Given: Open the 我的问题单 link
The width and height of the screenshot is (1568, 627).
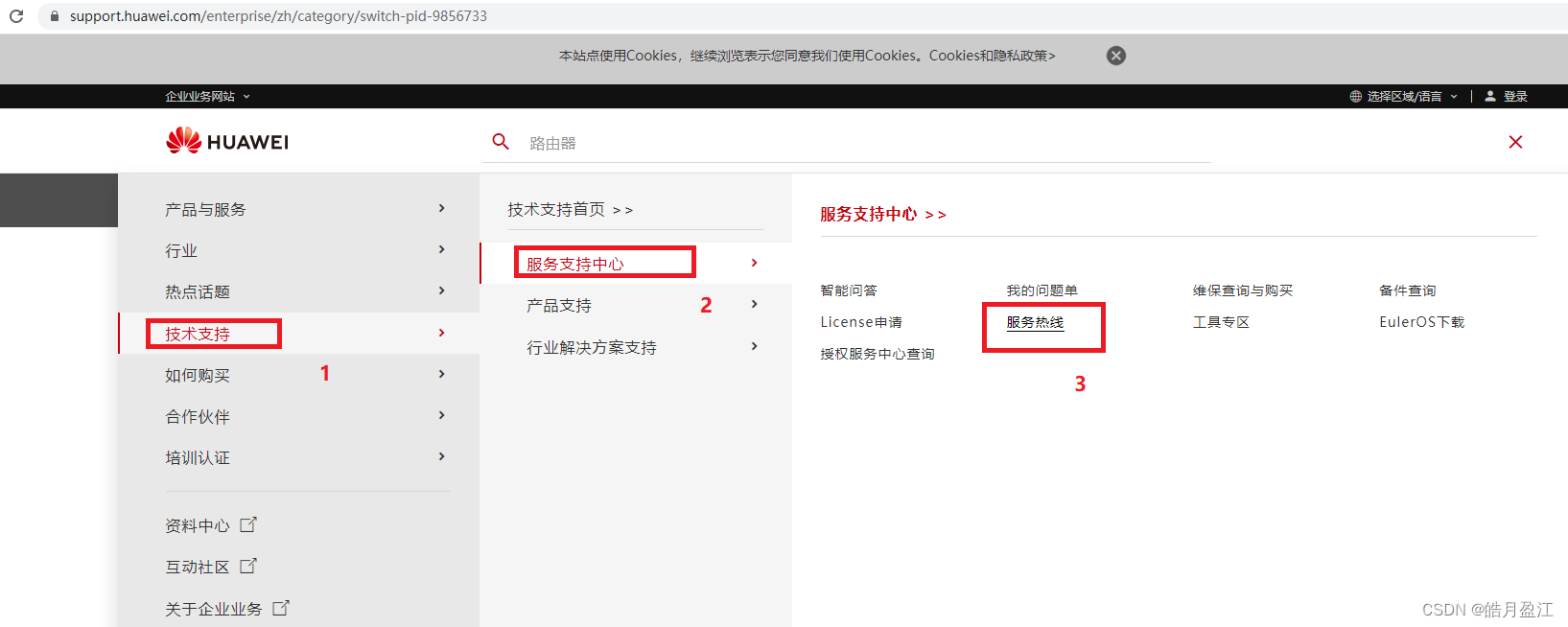Looking at the screenshot, I should [1042, 290].
